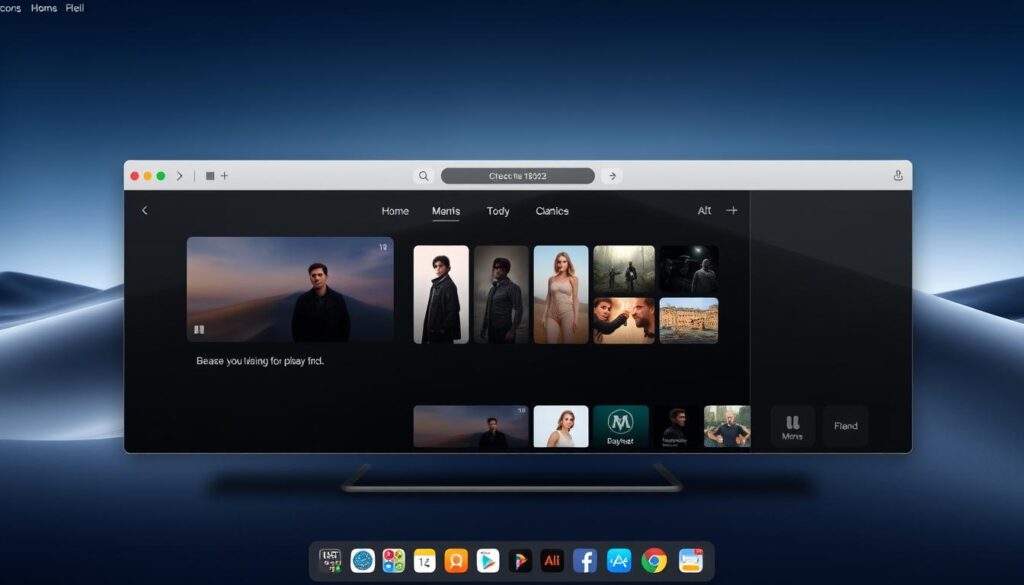Select poster of man on white background
This screenshot has height=585, width=1024.
[441, 294]
